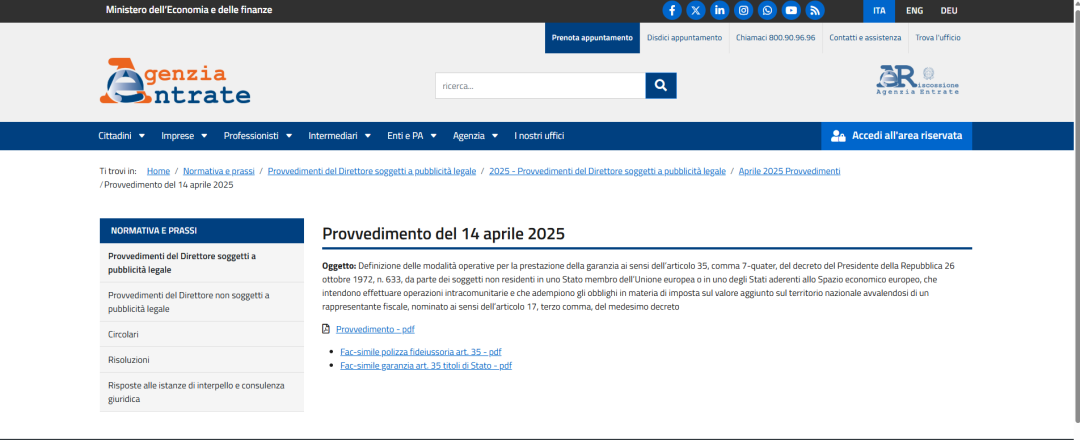Open Fac-simile polizza fideiussoria pdf
Viewport: 1080px width, 440px height.
pyautogui.click(x=421, y=351)
